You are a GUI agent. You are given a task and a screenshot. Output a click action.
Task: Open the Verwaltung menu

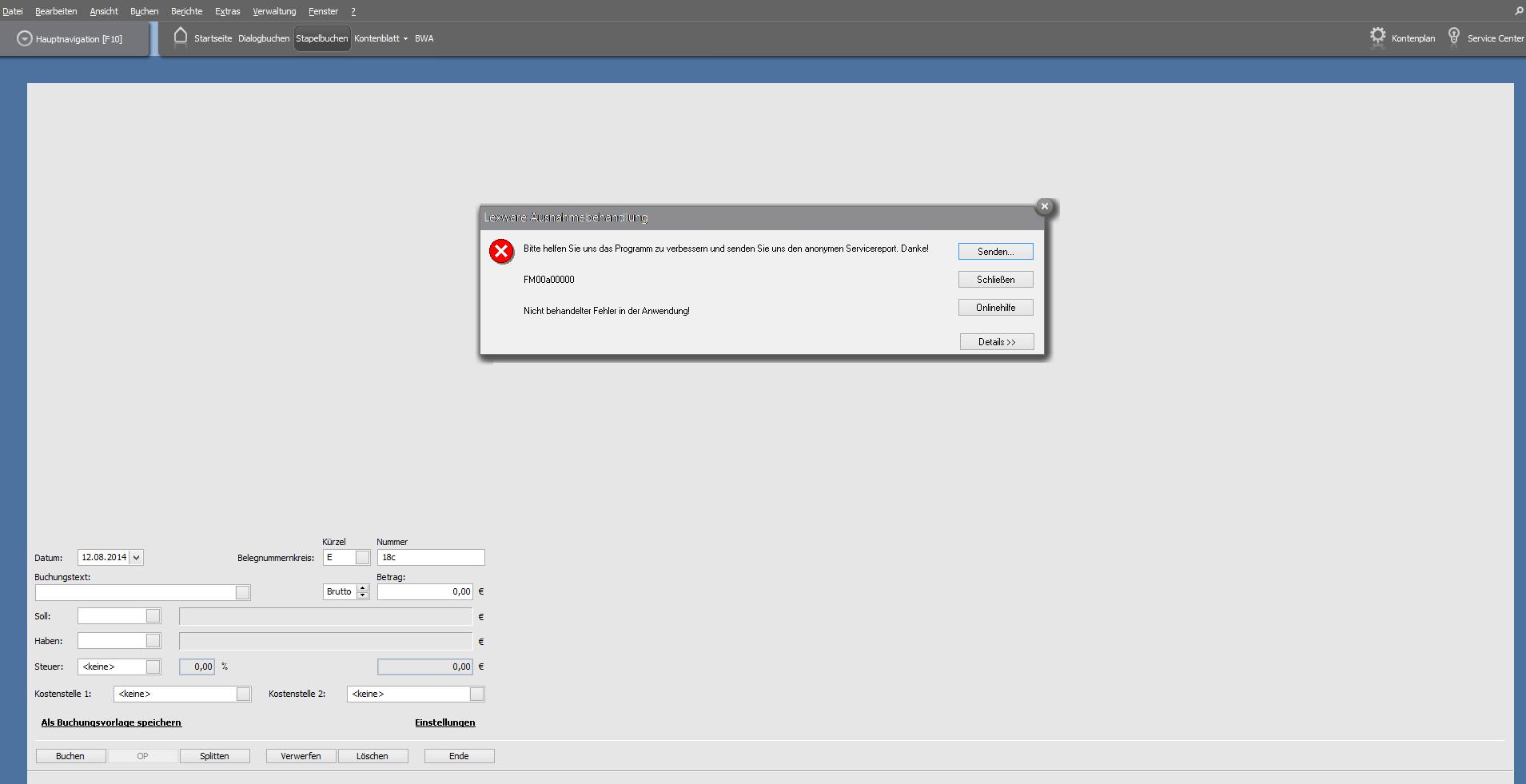click(274, 11)
